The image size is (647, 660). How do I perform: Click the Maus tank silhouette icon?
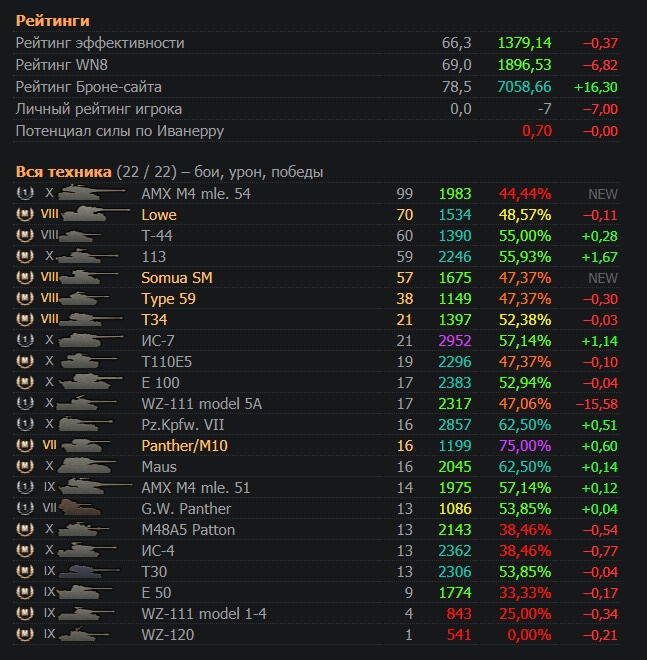[92, 466]
